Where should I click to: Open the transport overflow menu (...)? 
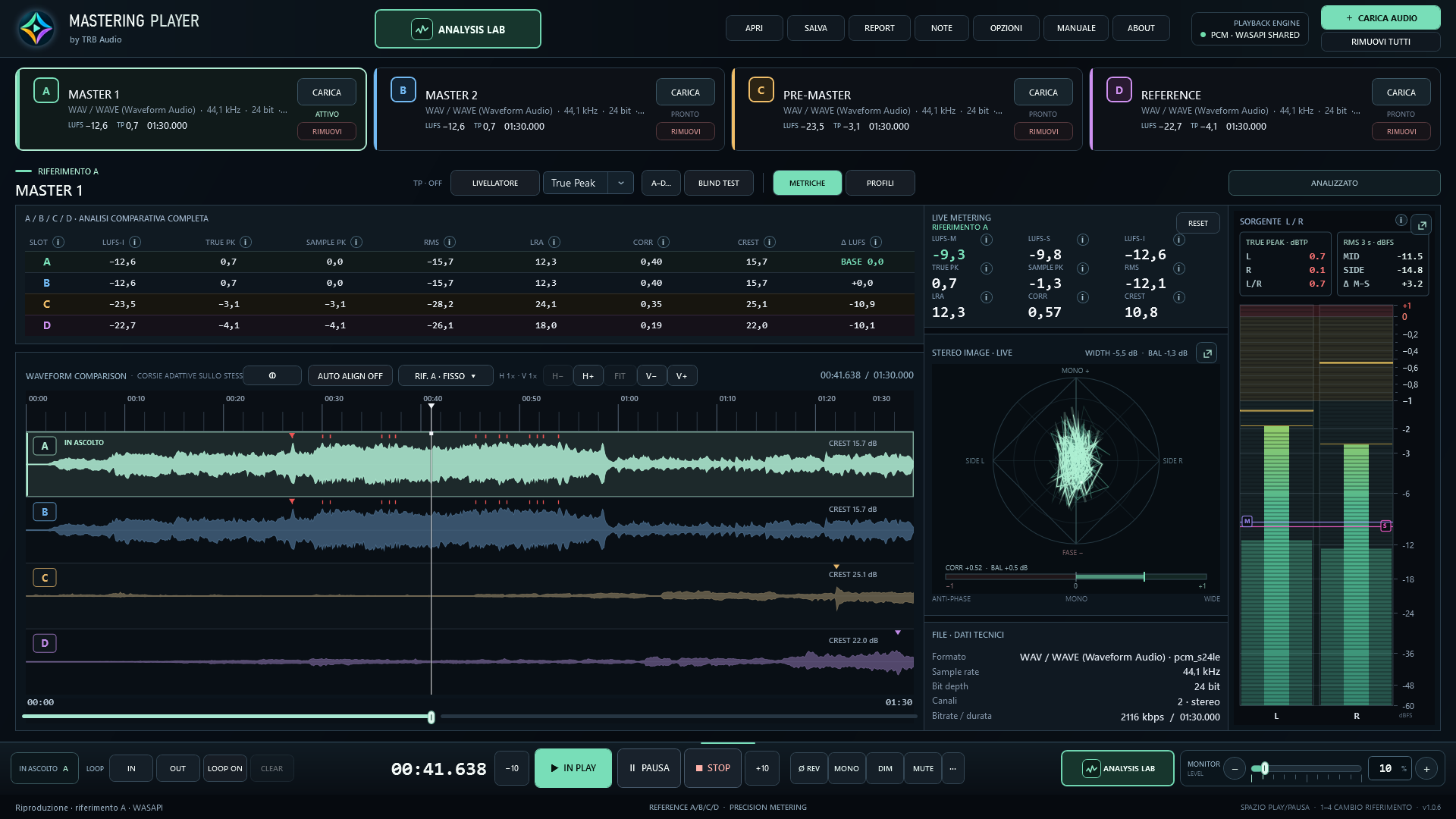pyautogui.click(x=952, y=768)
